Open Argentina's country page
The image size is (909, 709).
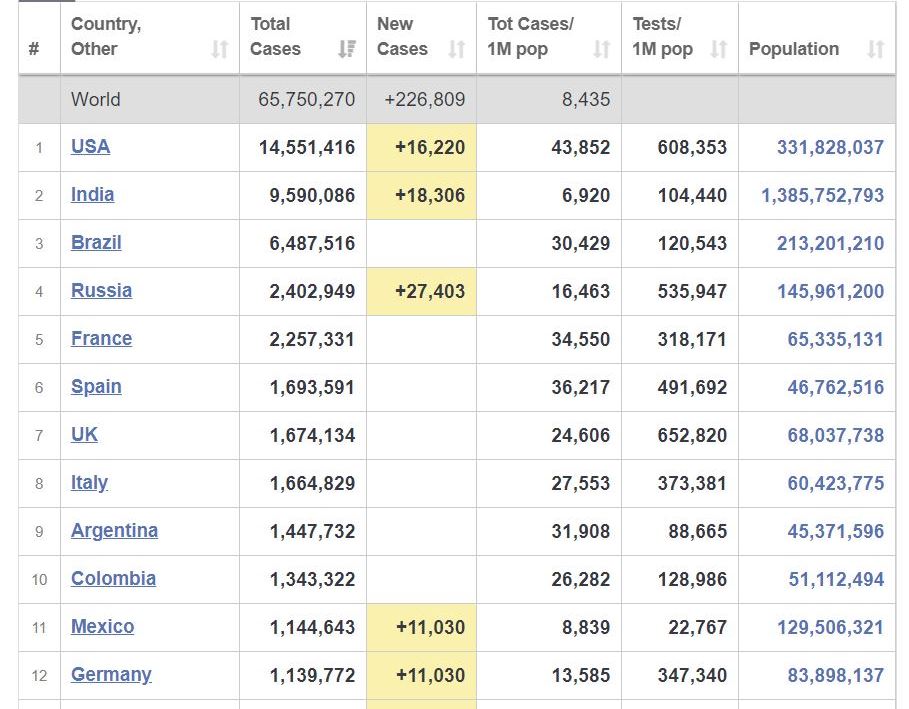click(x=114, y=531)
